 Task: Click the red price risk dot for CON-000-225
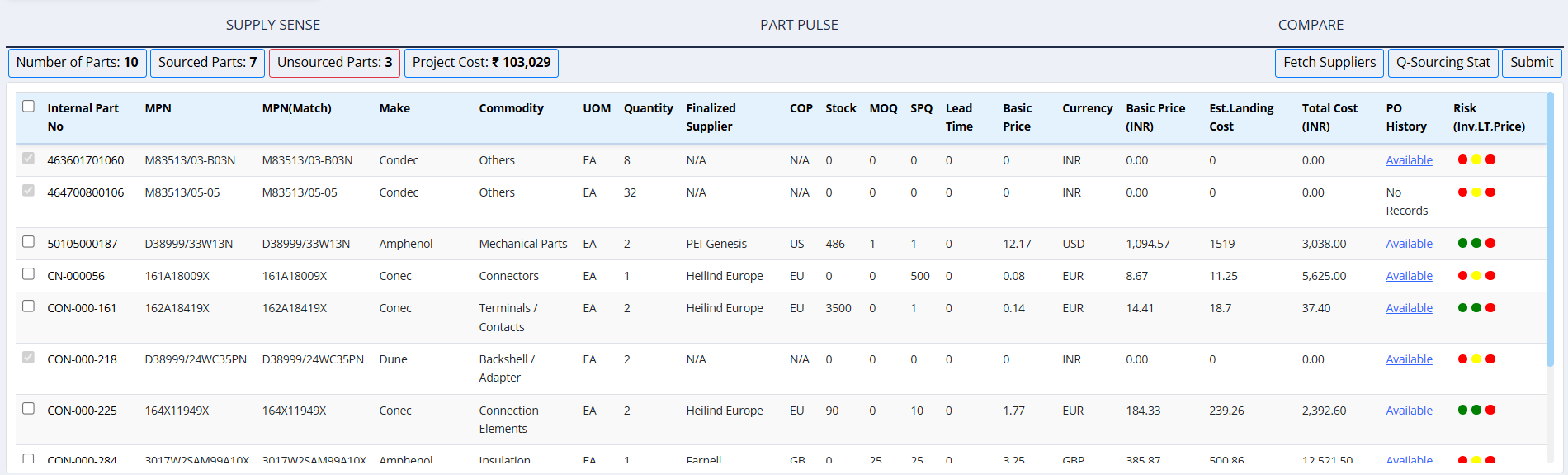[1490, 410]
